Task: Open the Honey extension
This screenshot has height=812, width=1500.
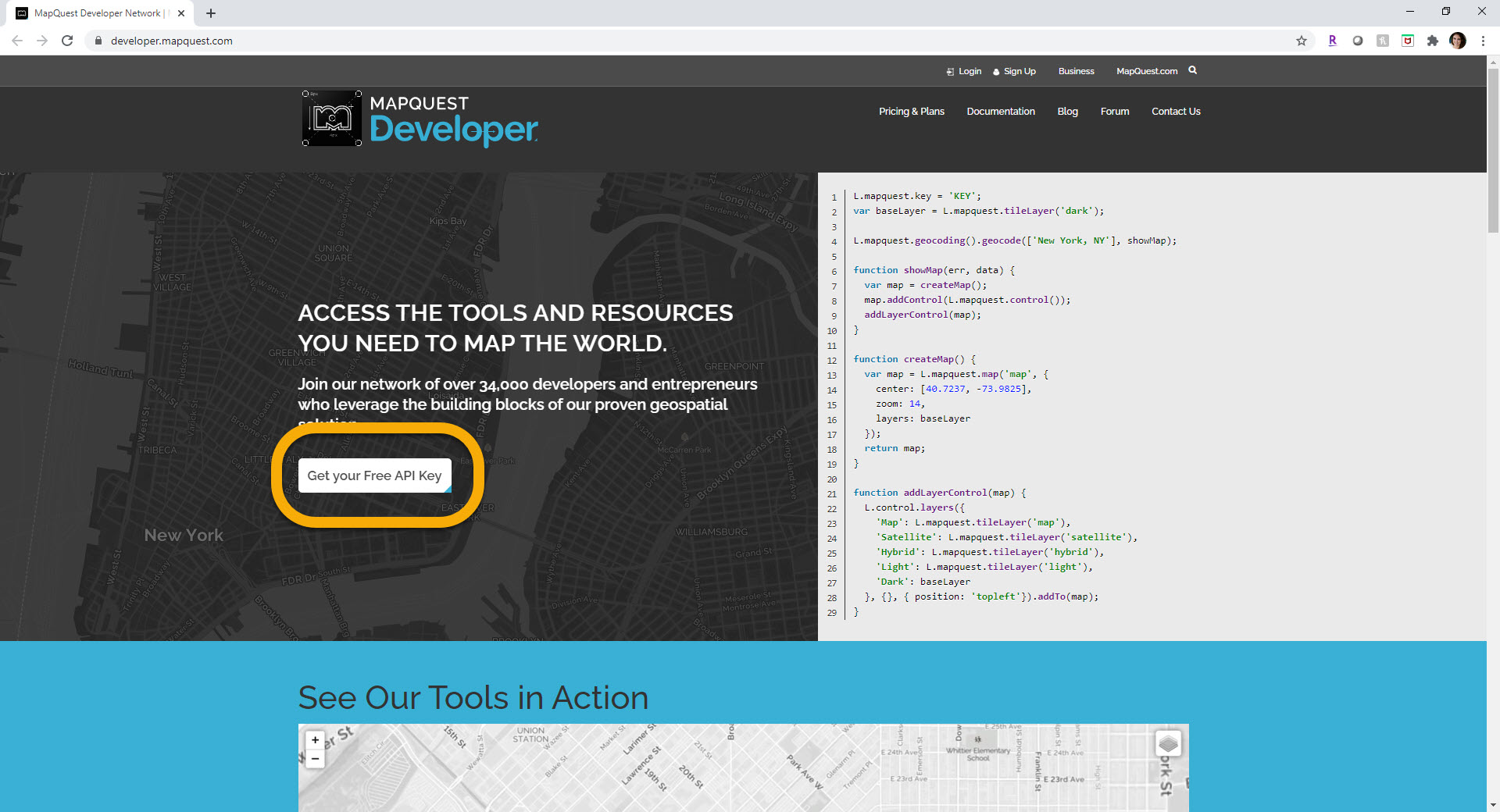Action: tap(1383, 41)
